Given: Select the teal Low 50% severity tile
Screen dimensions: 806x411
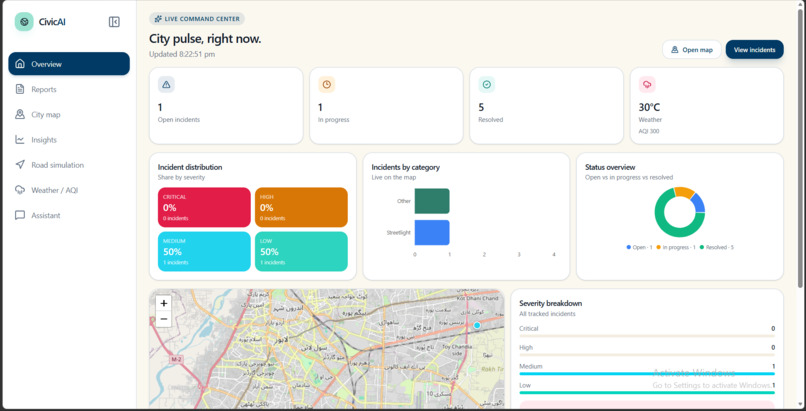Looking at the screenshot, I should (x=301, y=251).
